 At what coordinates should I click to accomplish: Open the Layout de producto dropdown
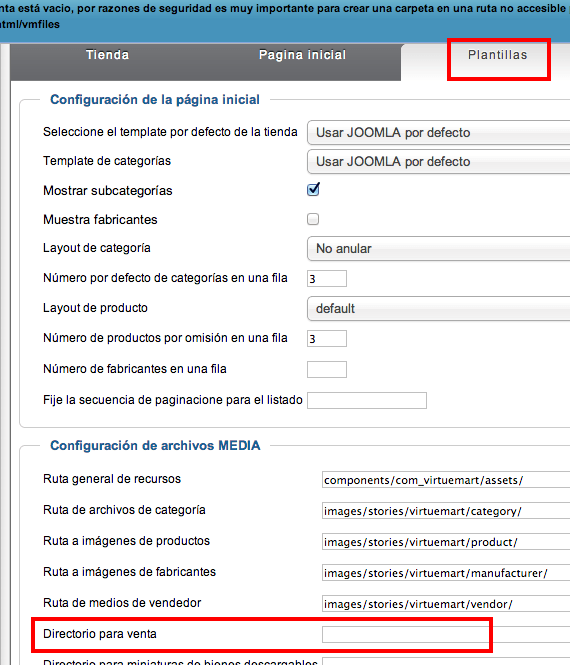(x=439, y=308)
